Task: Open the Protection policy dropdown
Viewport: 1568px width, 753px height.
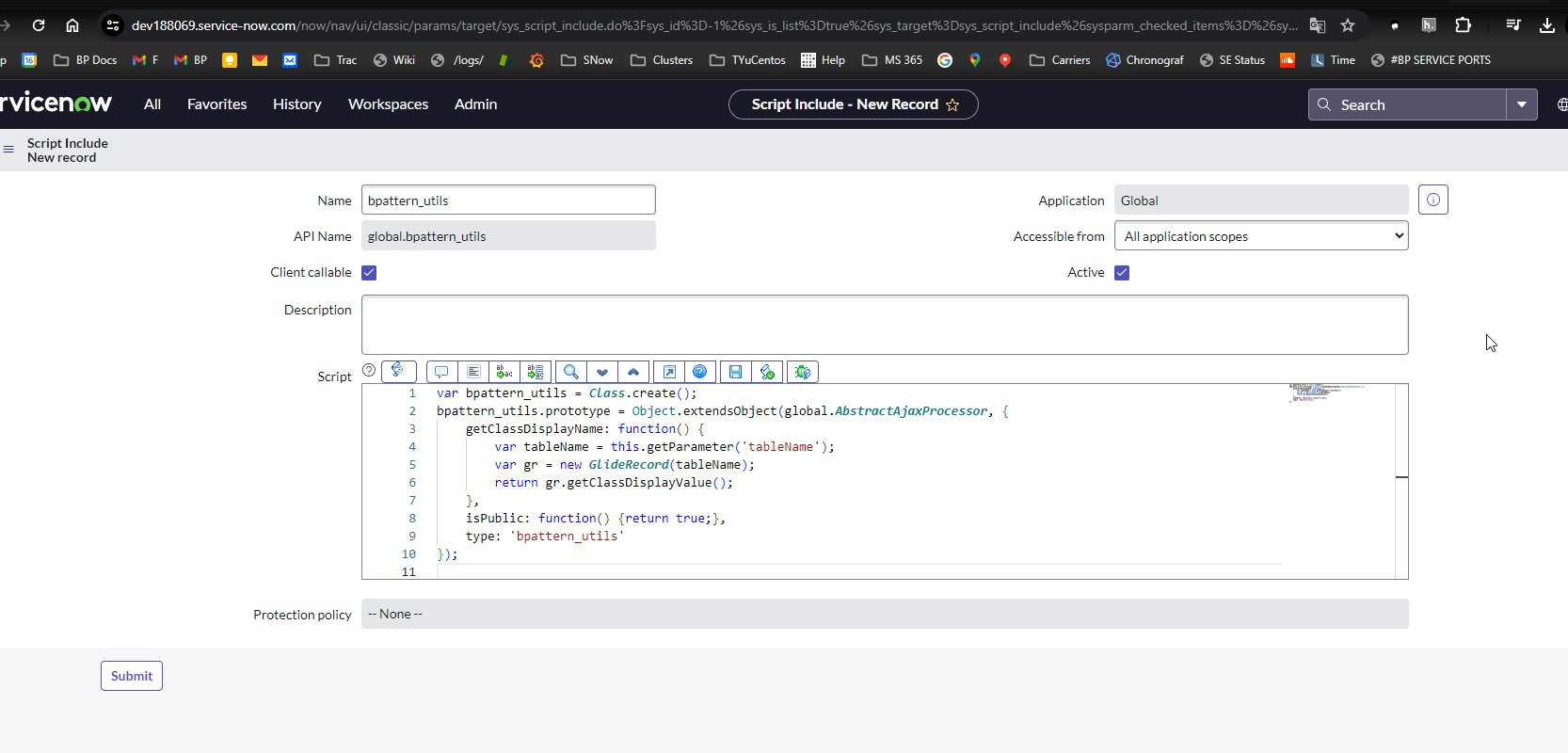Action: click(885, 614)
